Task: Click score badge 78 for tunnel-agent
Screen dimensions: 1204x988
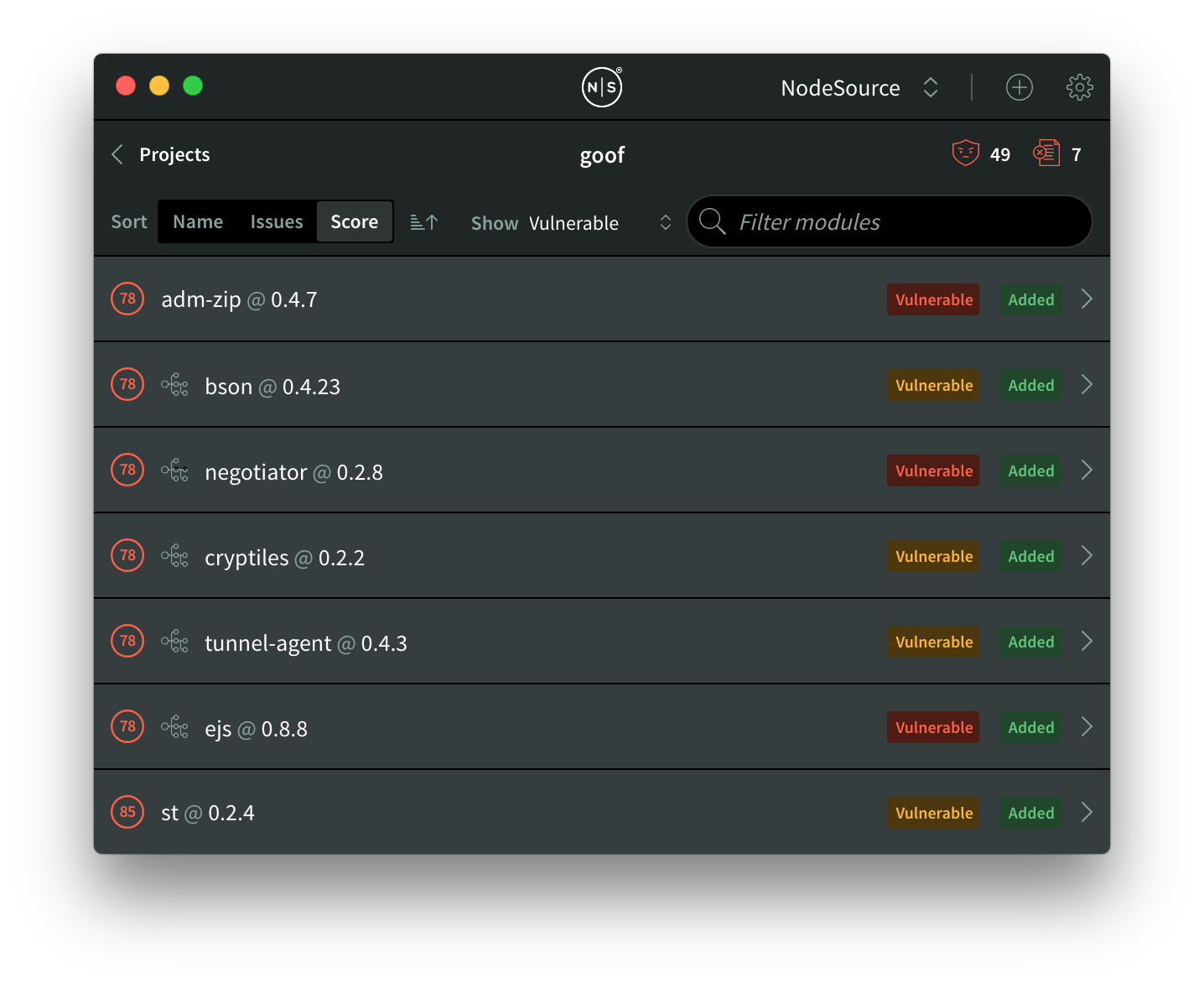Action: [x=127, y=641]
